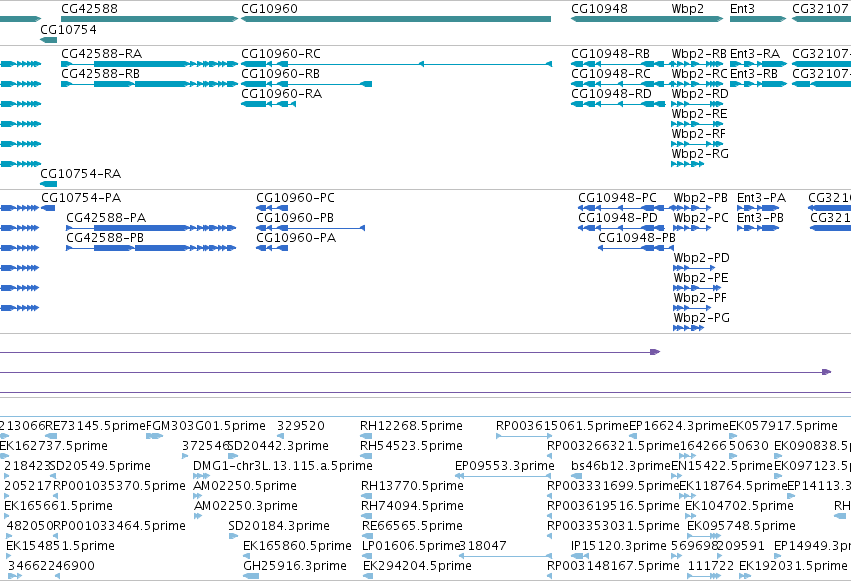851x581 pixels.
Task: Click protein CG42588-PB
Action: tap(151, 248)
